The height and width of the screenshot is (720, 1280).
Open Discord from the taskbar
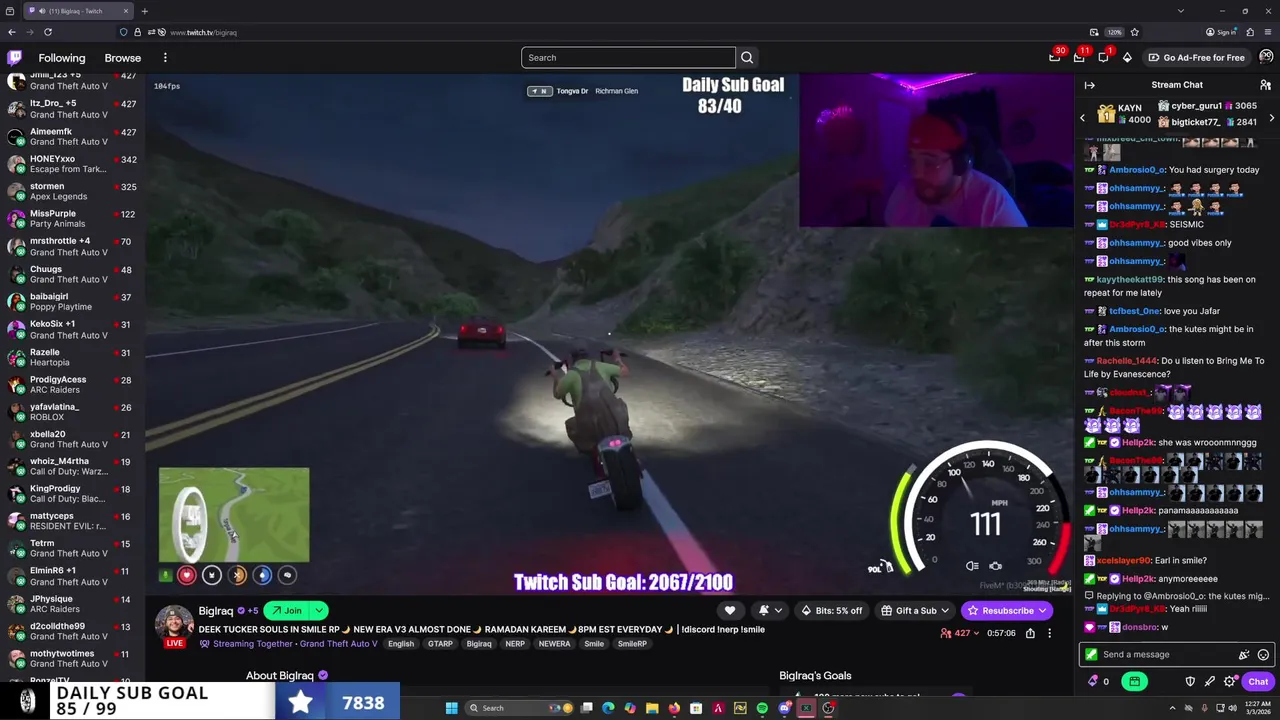click(784, 708)
